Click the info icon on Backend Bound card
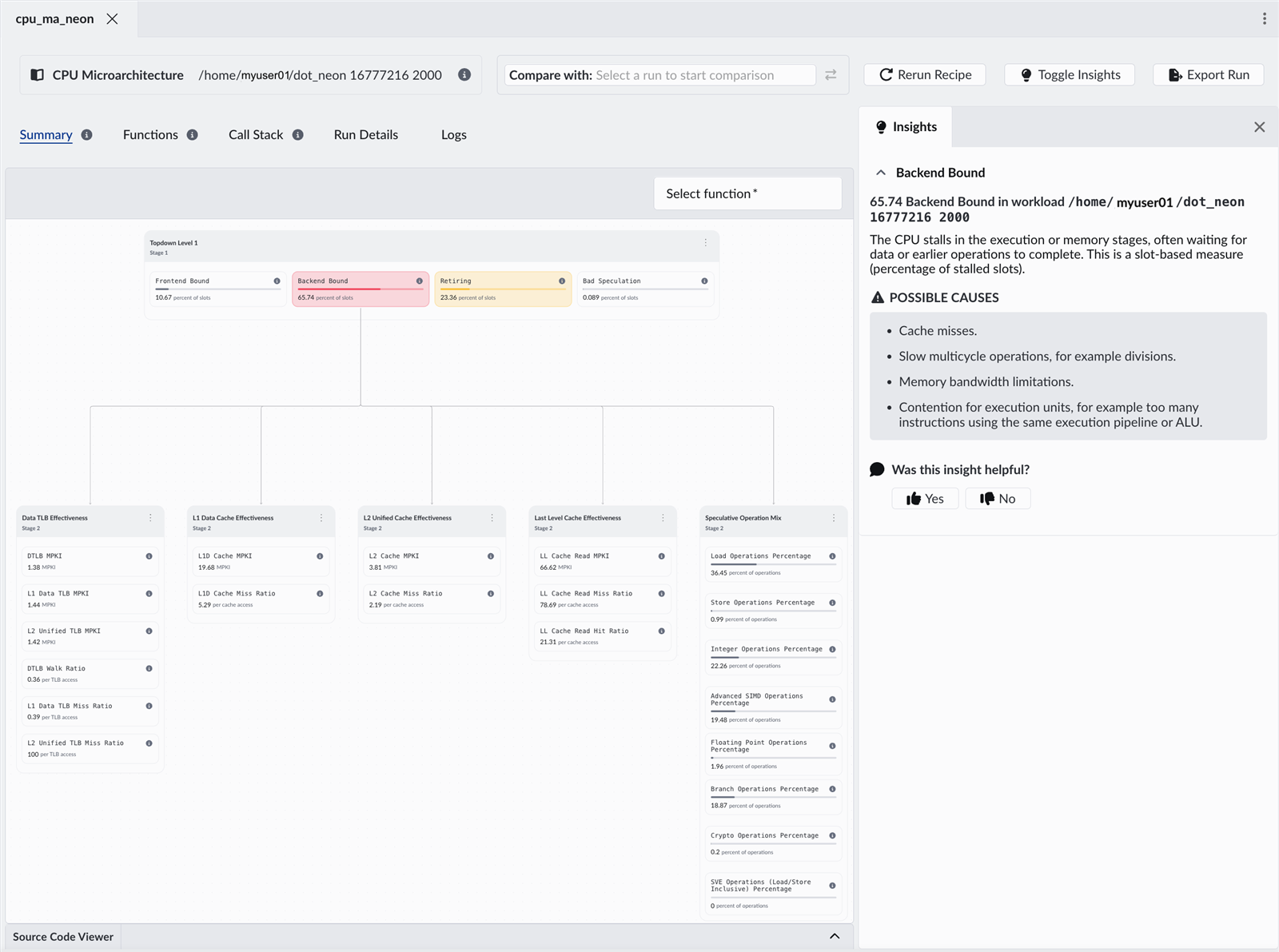 (x=420, y=281)
